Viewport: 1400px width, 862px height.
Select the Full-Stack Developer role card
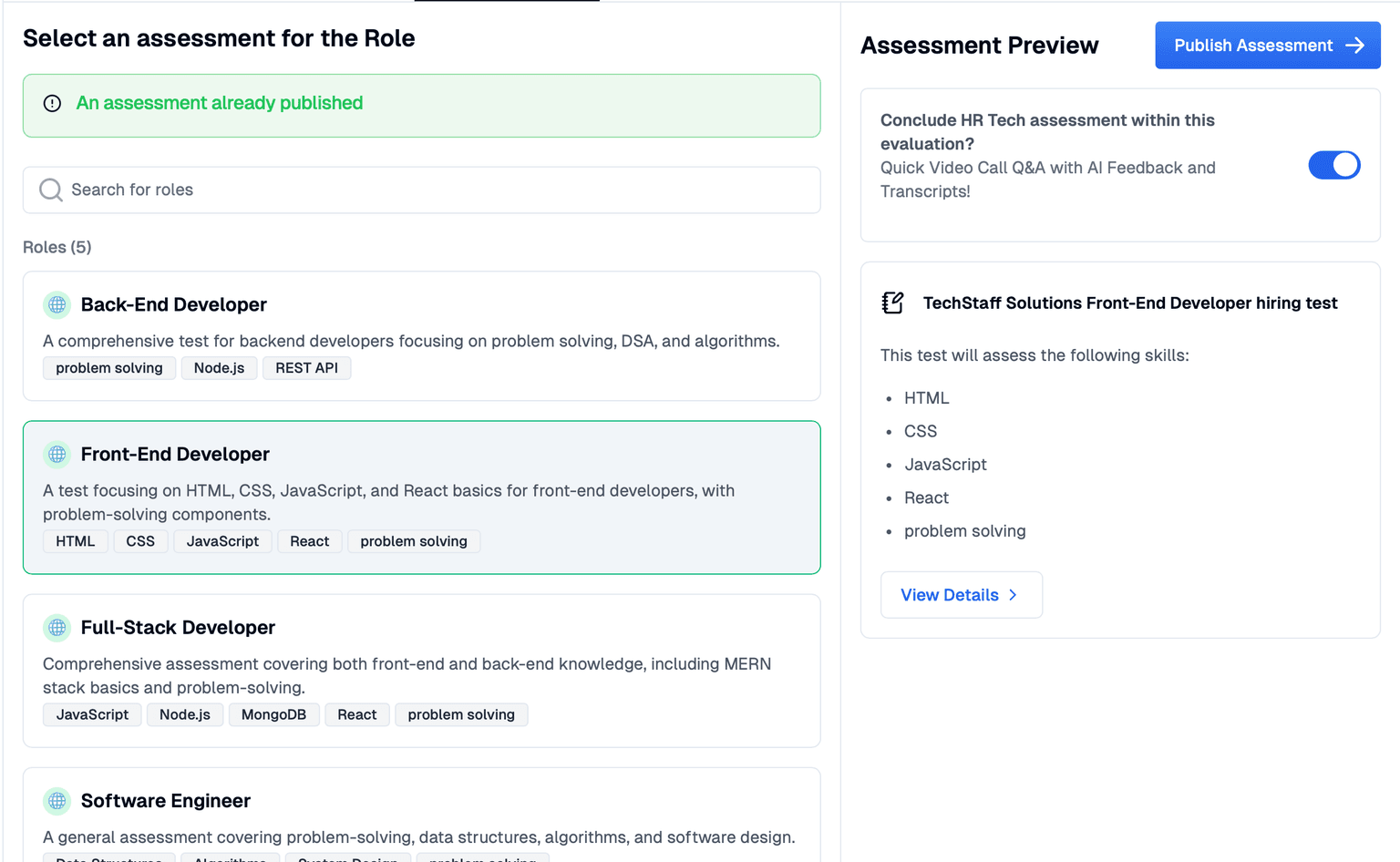pos(422,671)
